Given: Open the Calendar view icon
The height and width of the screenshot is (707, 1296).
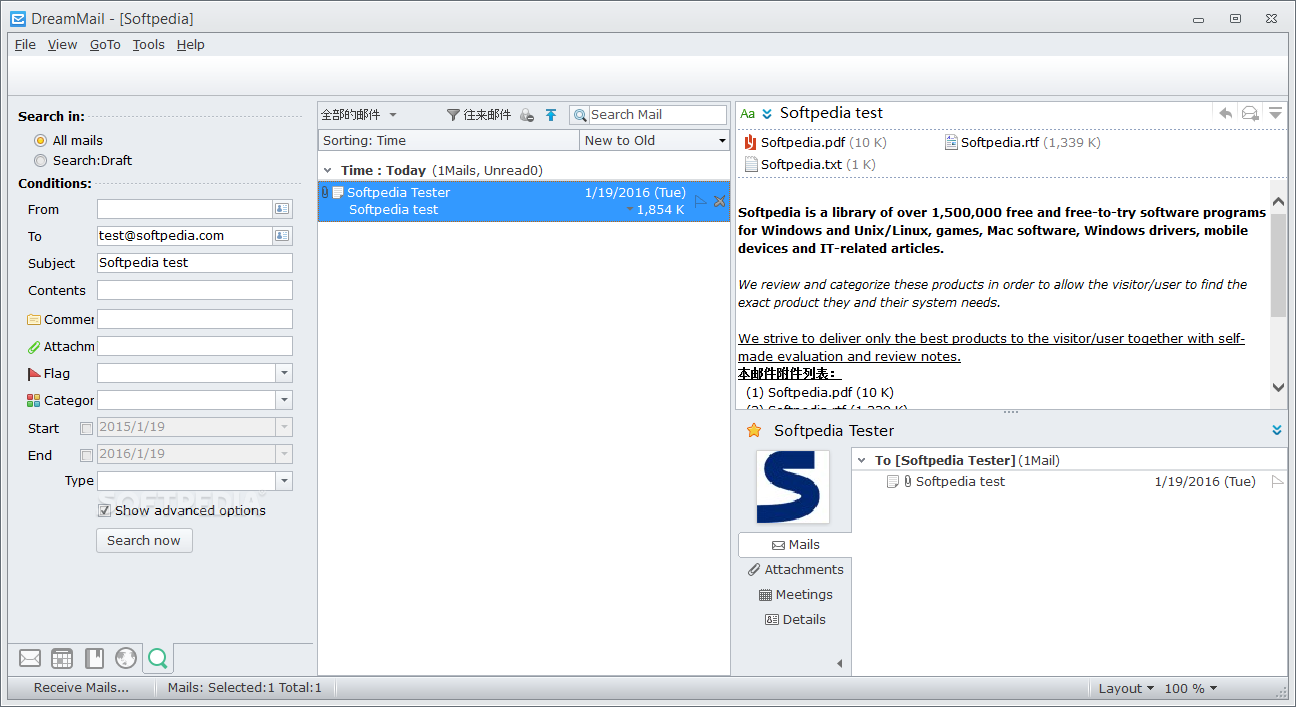Looking at the screenshot, I should (62, 658).
